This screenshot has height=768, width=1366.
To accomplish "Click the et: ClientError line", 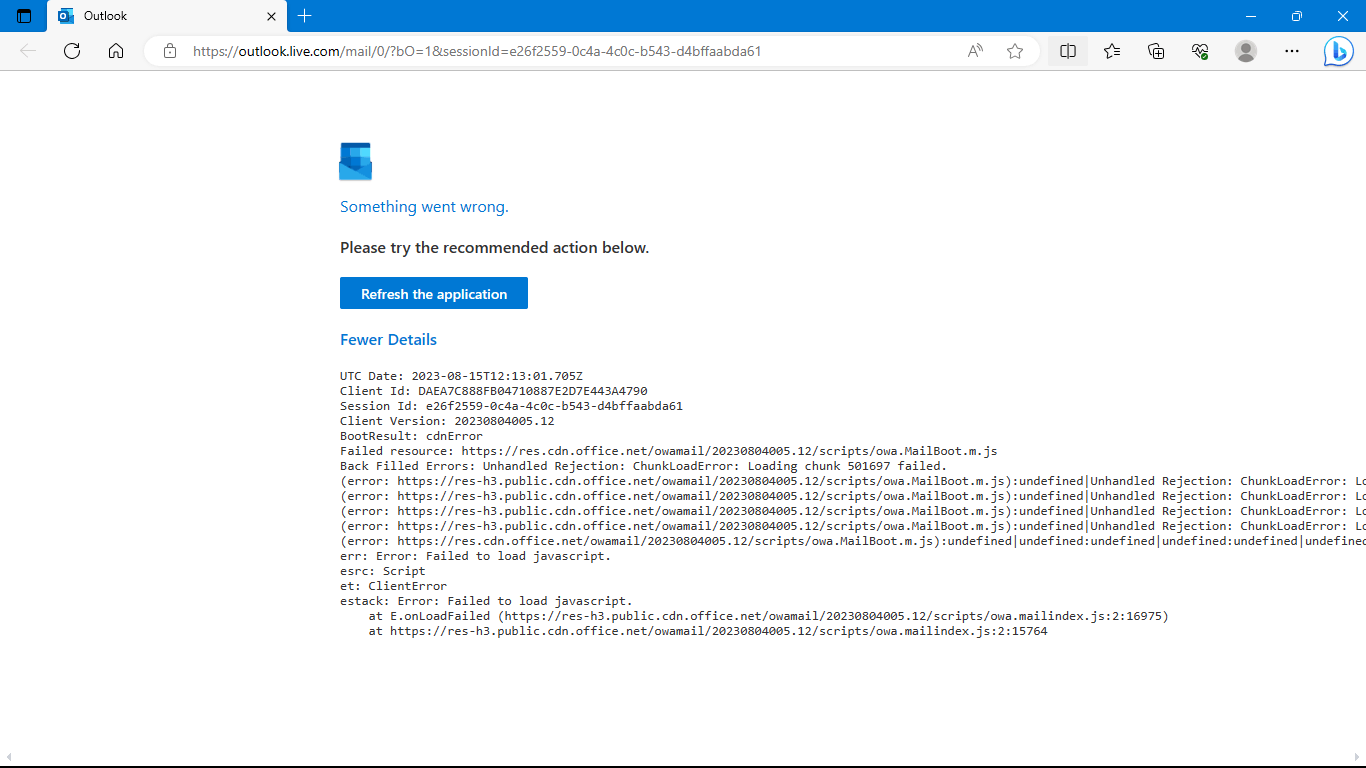I will click(393, 586).
